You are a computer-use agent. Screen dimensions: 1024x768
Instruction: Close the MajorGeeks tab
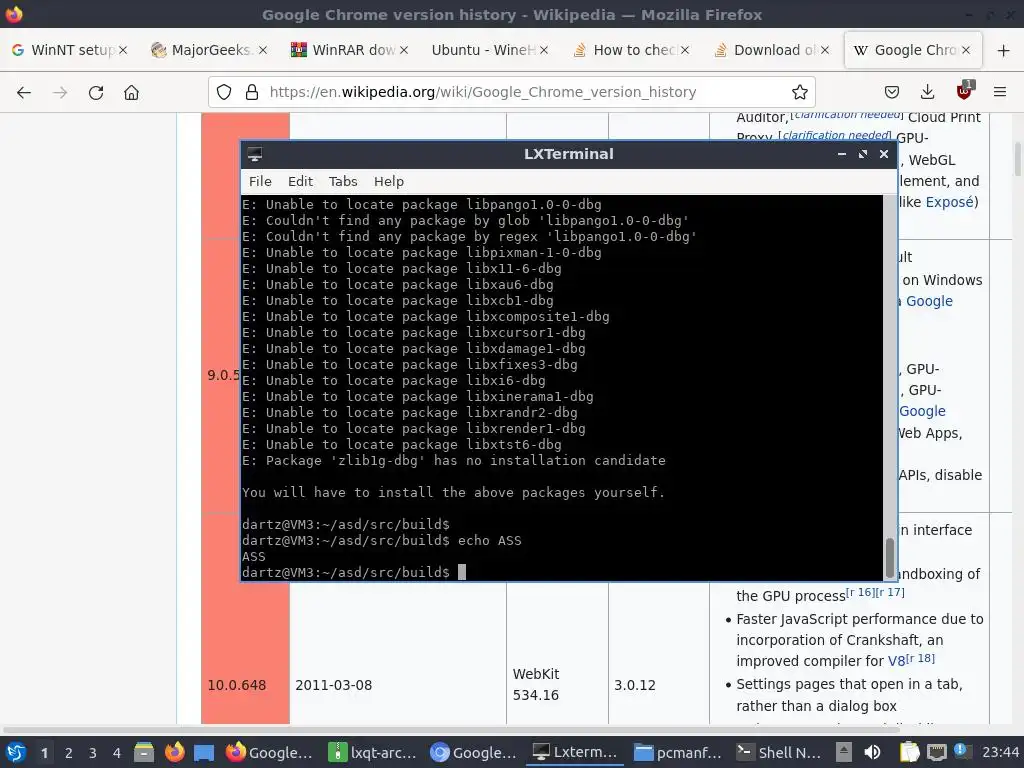[x=263, y=50]
